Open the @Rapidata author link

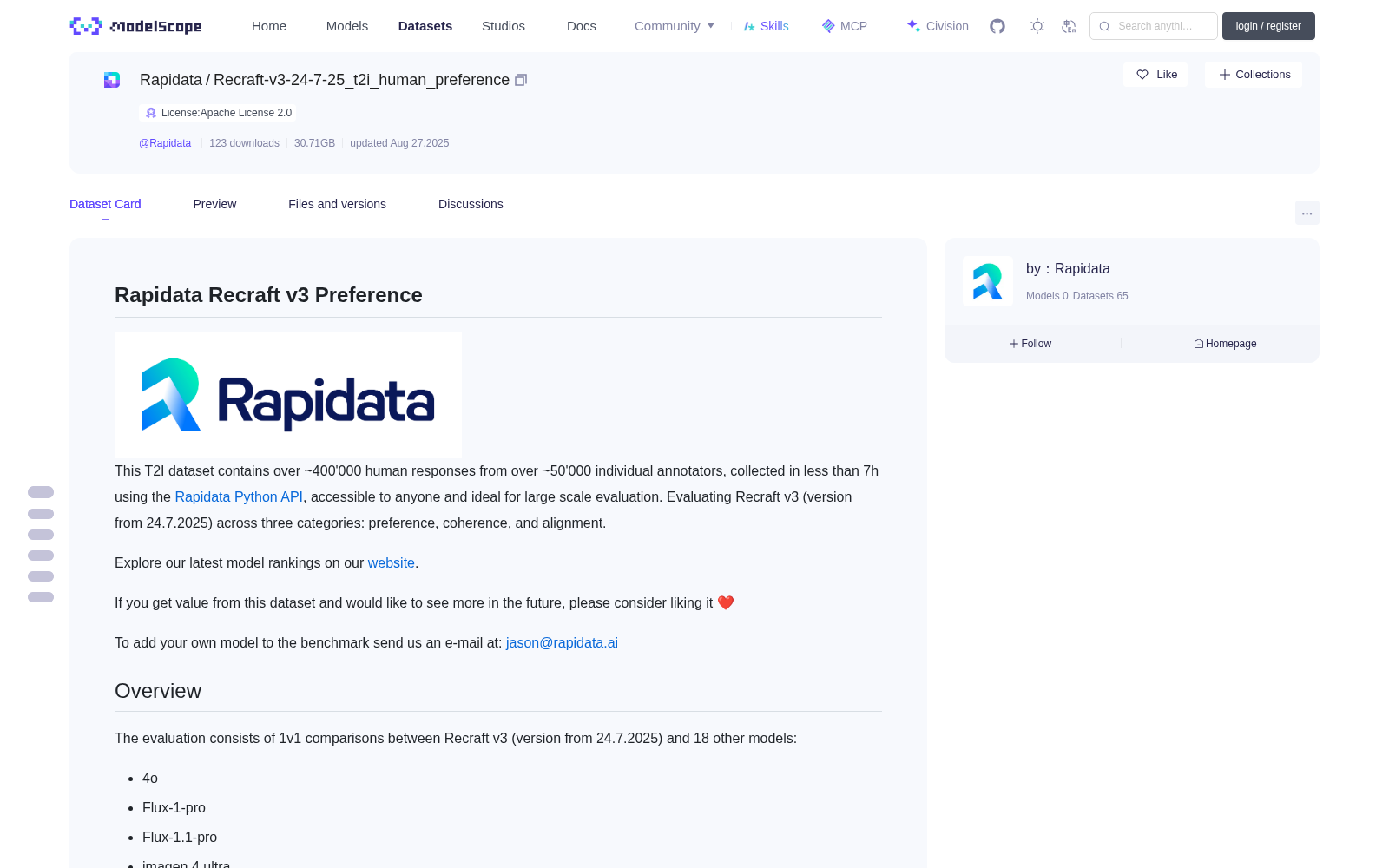(165, 143)
